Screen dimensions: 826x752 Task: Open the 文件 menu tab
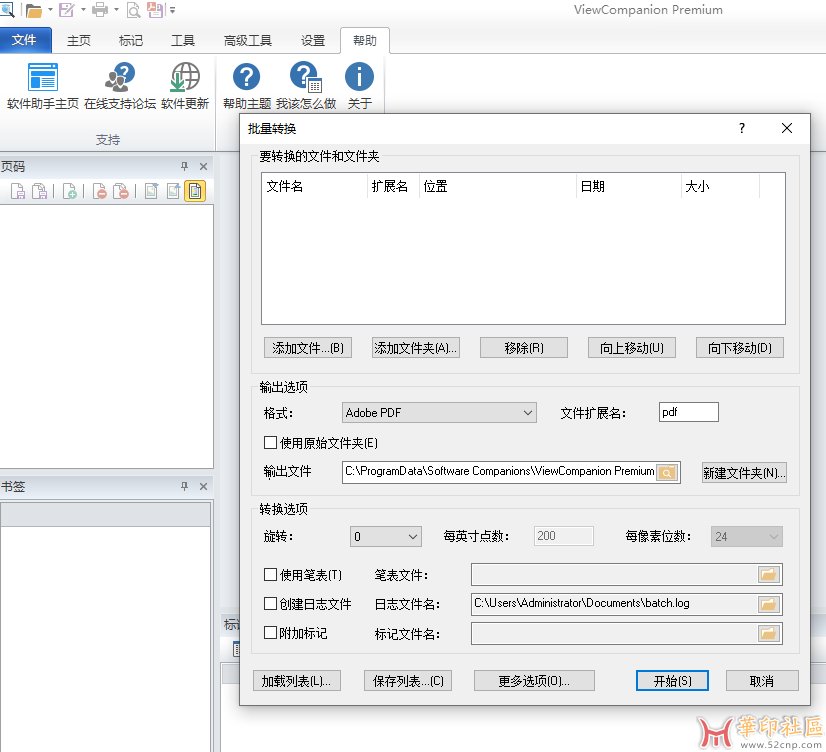pos(24,40)
